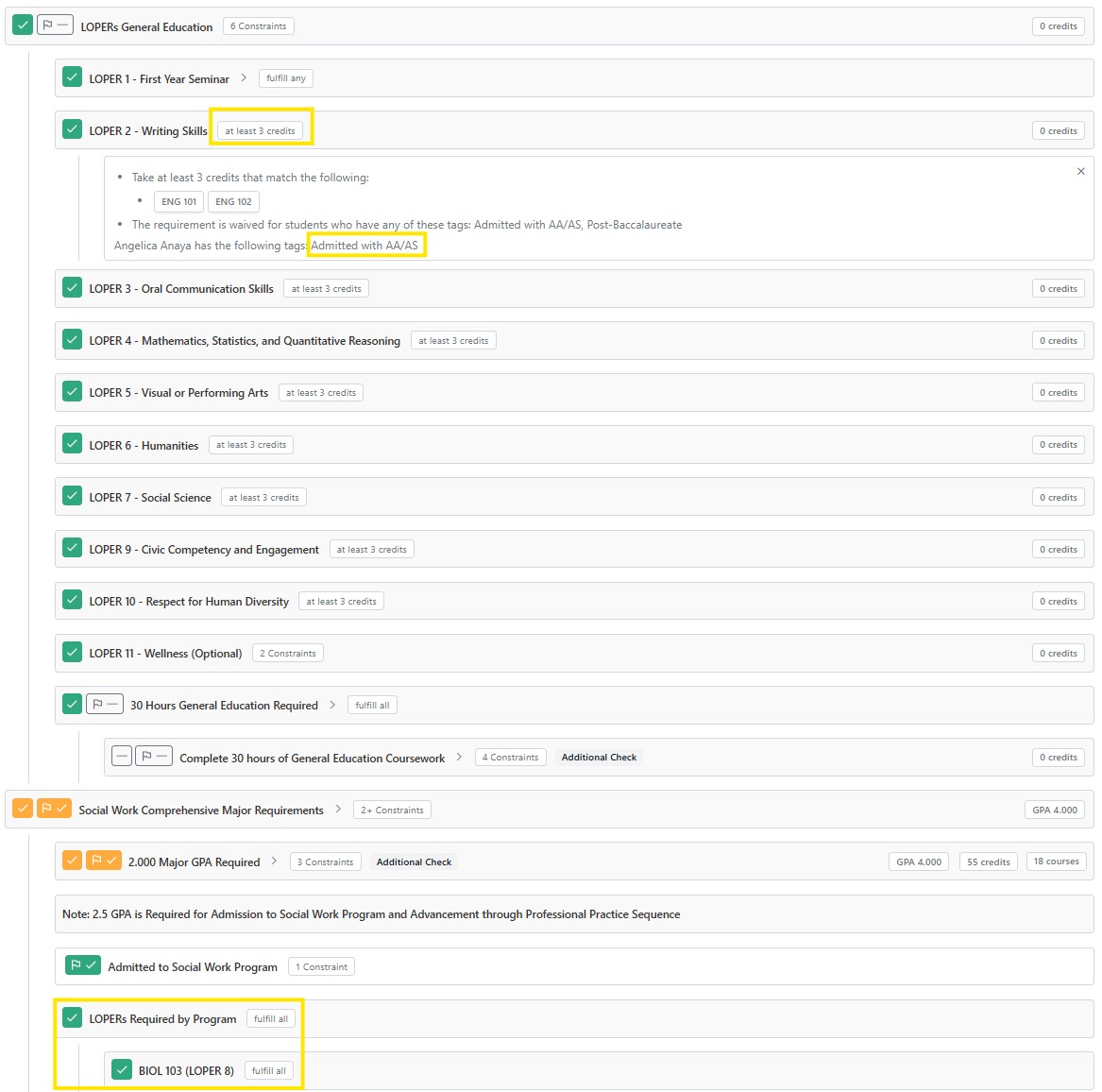Click dash status box for Complete 30 hours row
The height and width of the screenshot is (1092, 1102).
(x=122, y=757)
